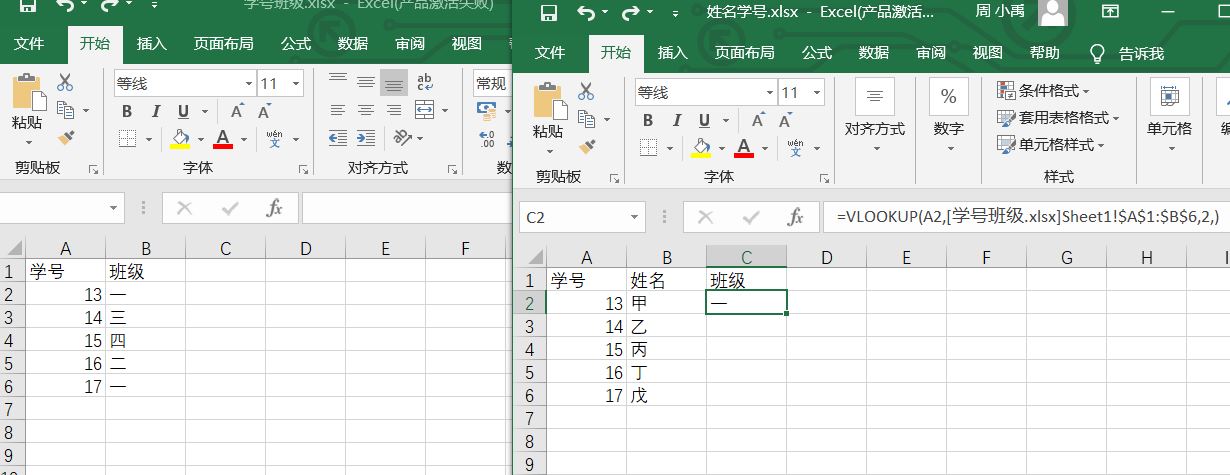Open the 页面布局 tab in 学号班级 window
The height and width of the screenshot is (475, 1230).
point(223,44)
